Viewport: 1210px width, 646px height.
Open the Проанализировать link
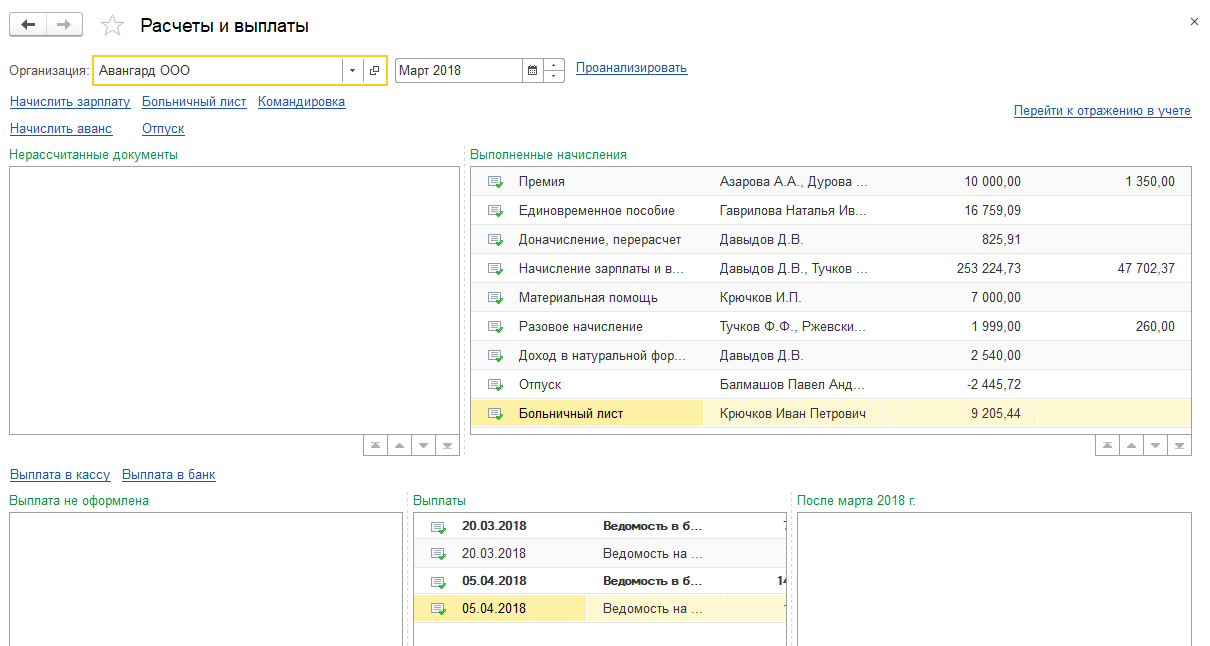631,68
